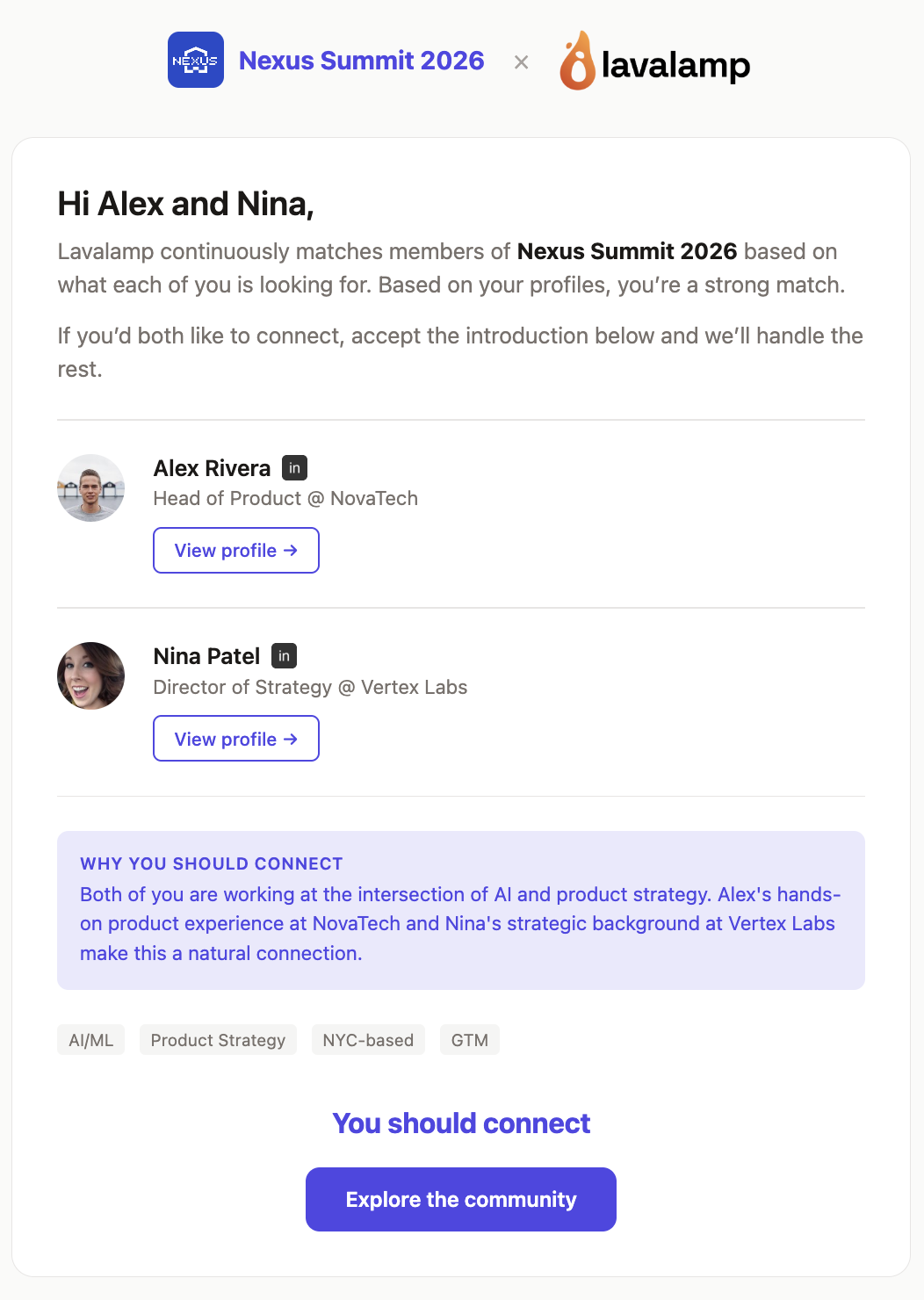Click Alex Rivera's profile photo

[90, 488]
